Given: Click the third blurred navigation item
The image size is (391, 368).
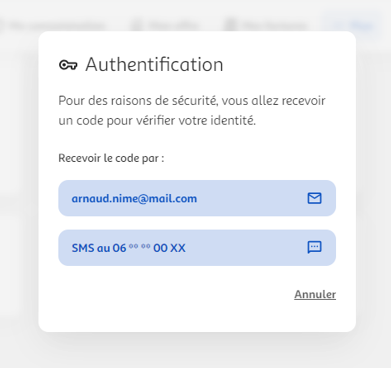Looking at the screenshot, I should pos(266,25).
